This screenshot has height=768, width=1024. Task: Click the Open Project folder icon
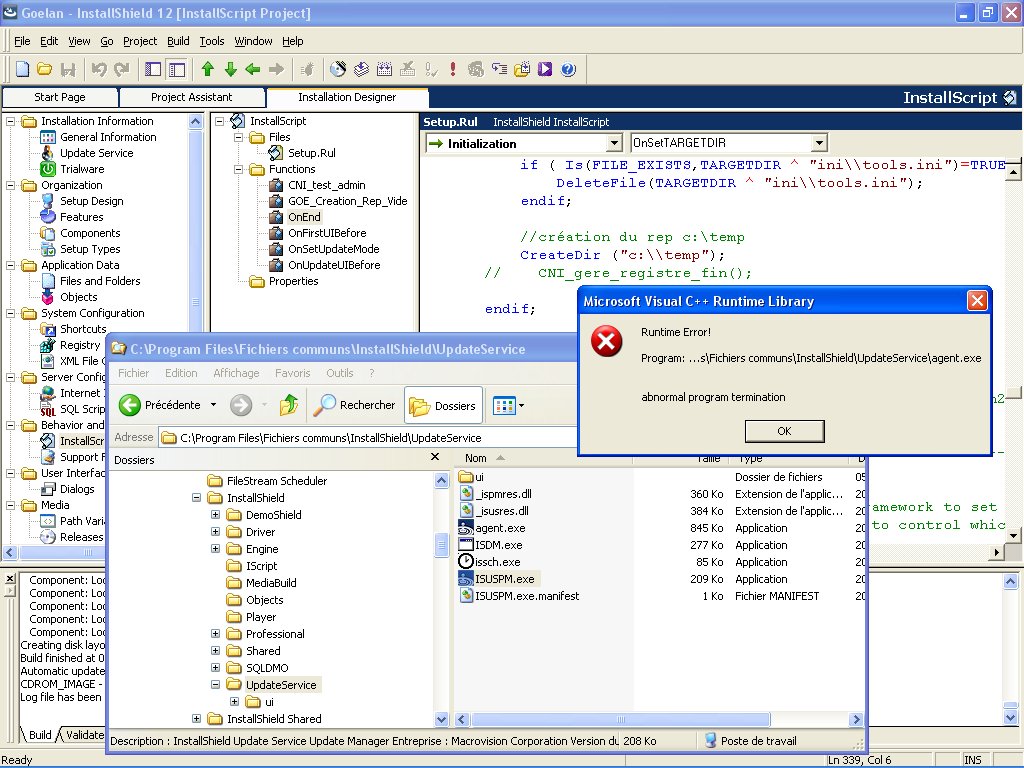[x=45, y=69]
